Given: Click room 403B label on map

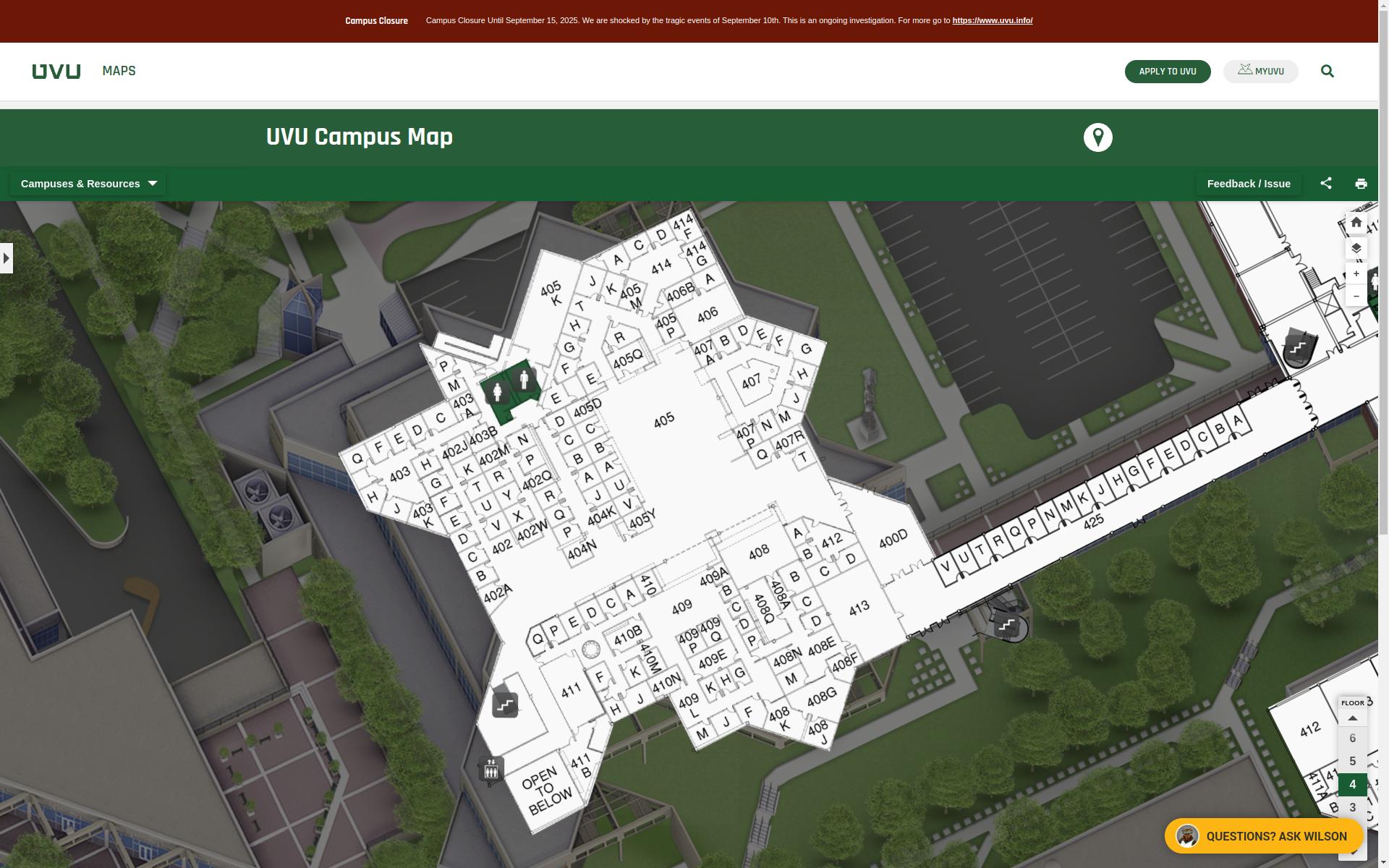Looking at the screenshot, I should (x=483, y=436).
